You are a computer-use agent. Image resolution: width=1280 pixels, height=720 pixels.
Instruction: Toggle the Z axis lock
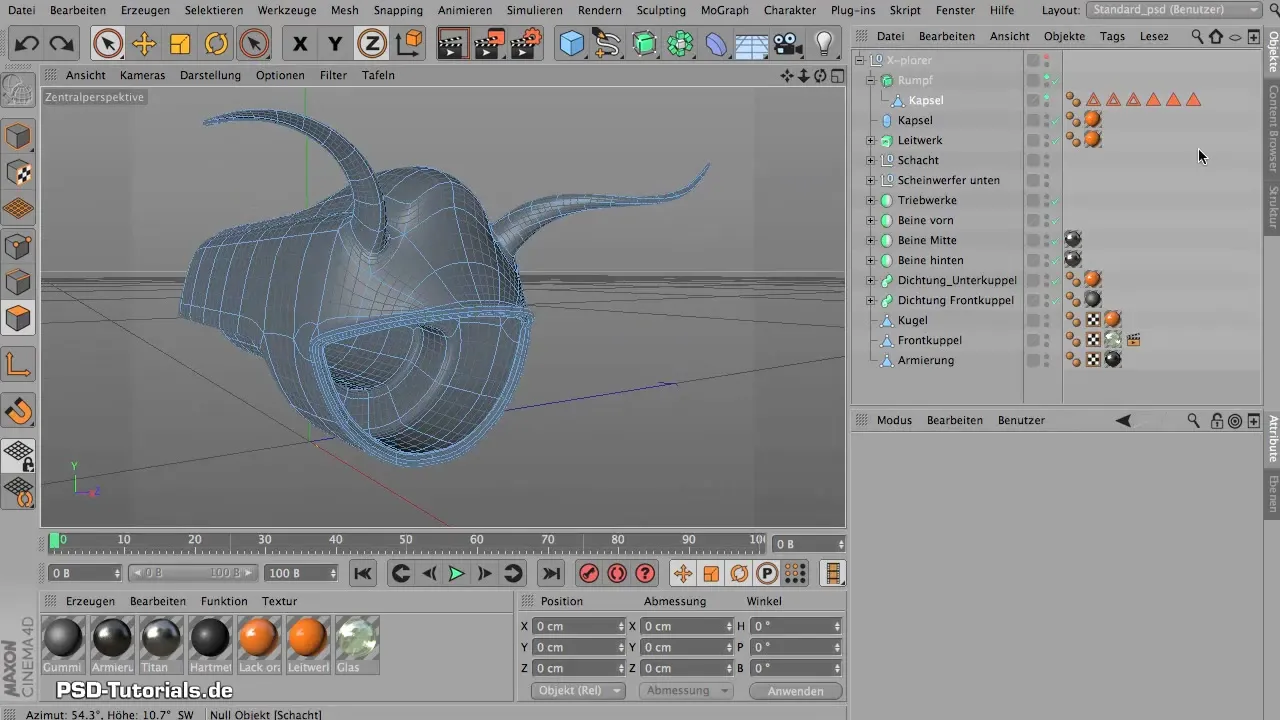(x=372, y=44)
